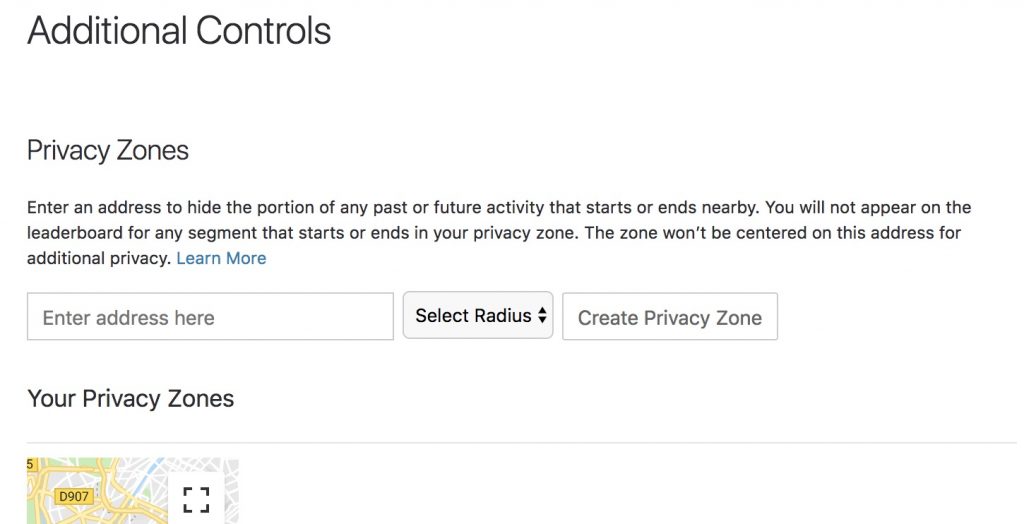This screenshot has height=524, width=1024.
Task: Click the Your Privacy Zones heading
Action: (131, 399)
